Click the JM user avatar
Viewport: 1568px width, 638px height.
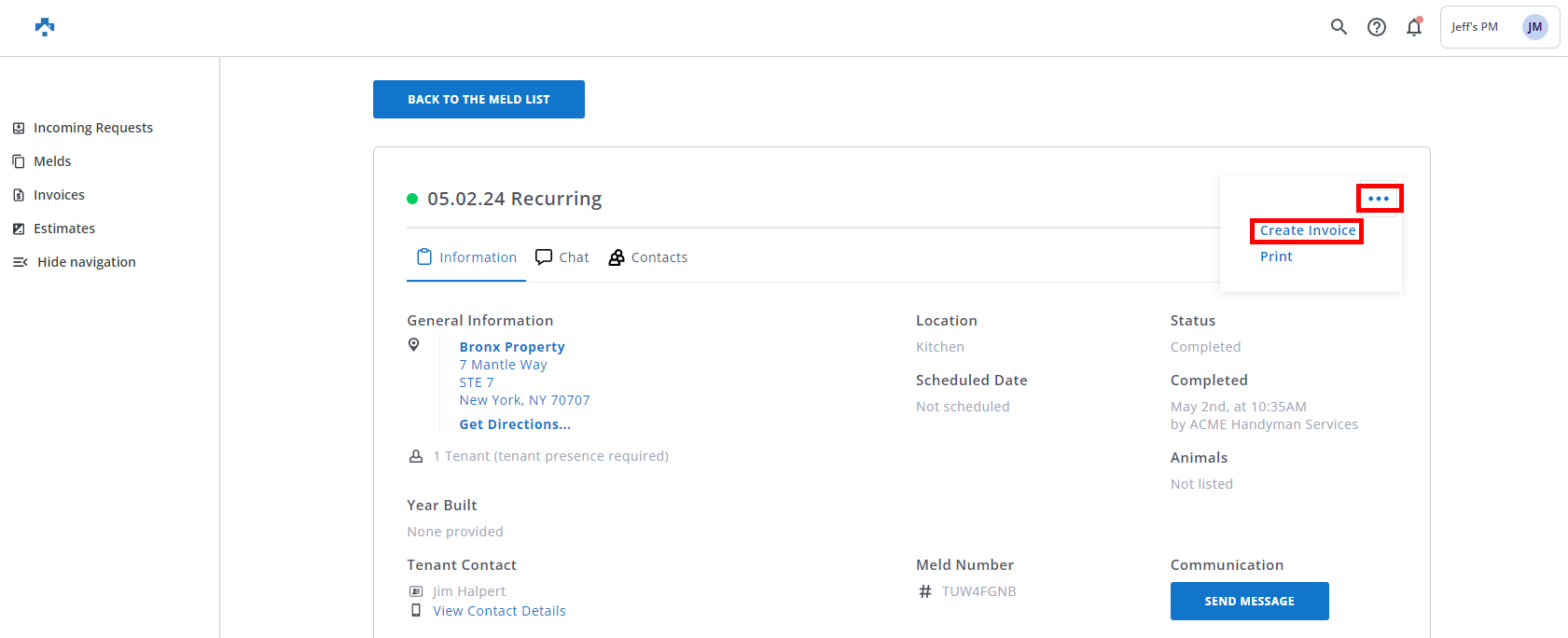pyautogui.click(x=1534, y=27)
